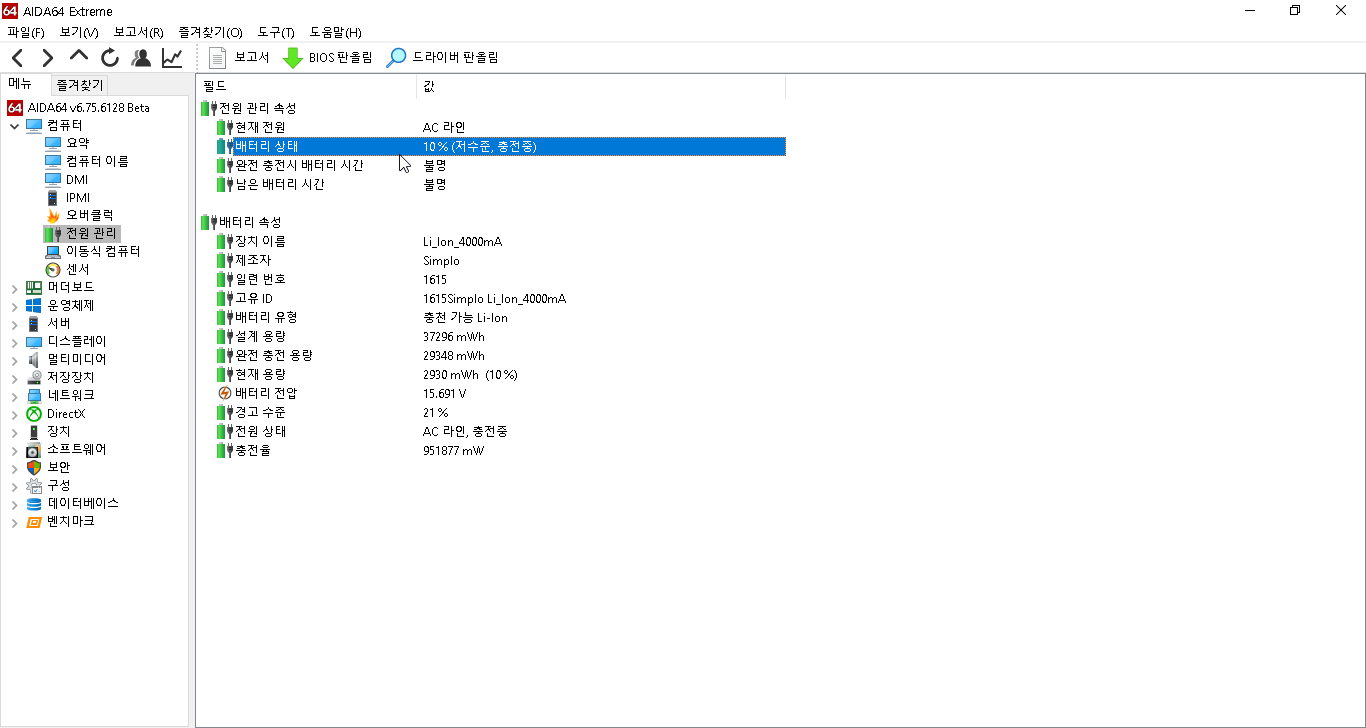Image resolution: width=1366 pixels, height=728 pixels.
Task: Click the 보안 shield icon
Action: [34, 467]
